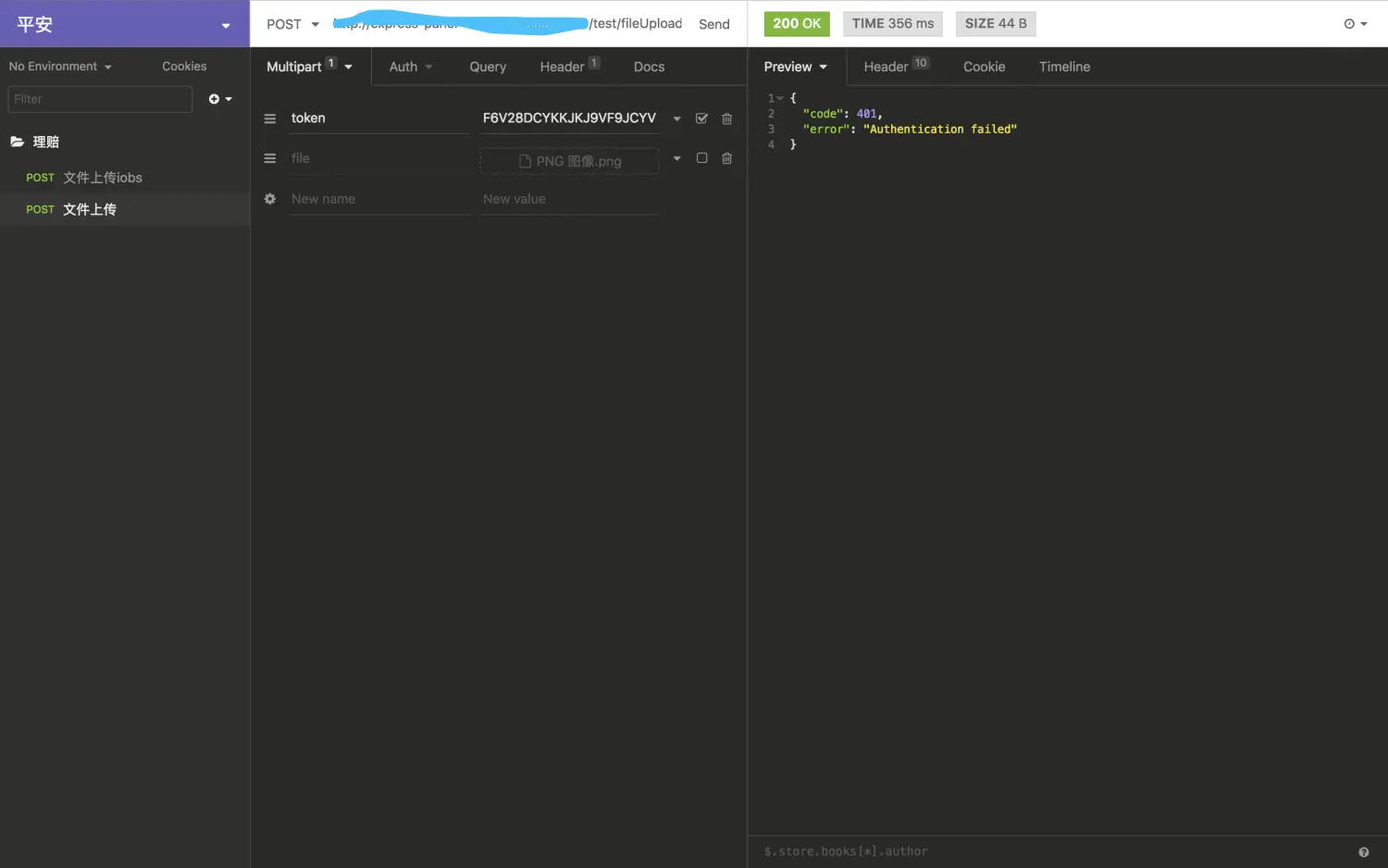The height and width of the screenshot is (868, 1388).
Task: Delete the token row with trash icon
Action: [x=726, y=118]
